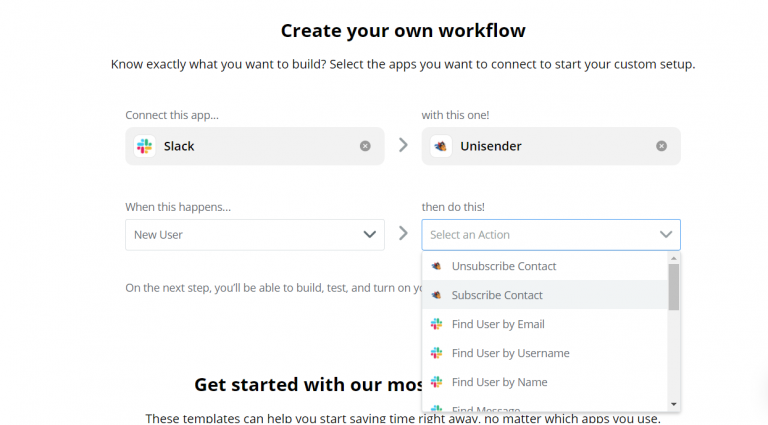Click the scroll up arrow in action list
This screenshot has width=768, height=425.
[674, 258]
